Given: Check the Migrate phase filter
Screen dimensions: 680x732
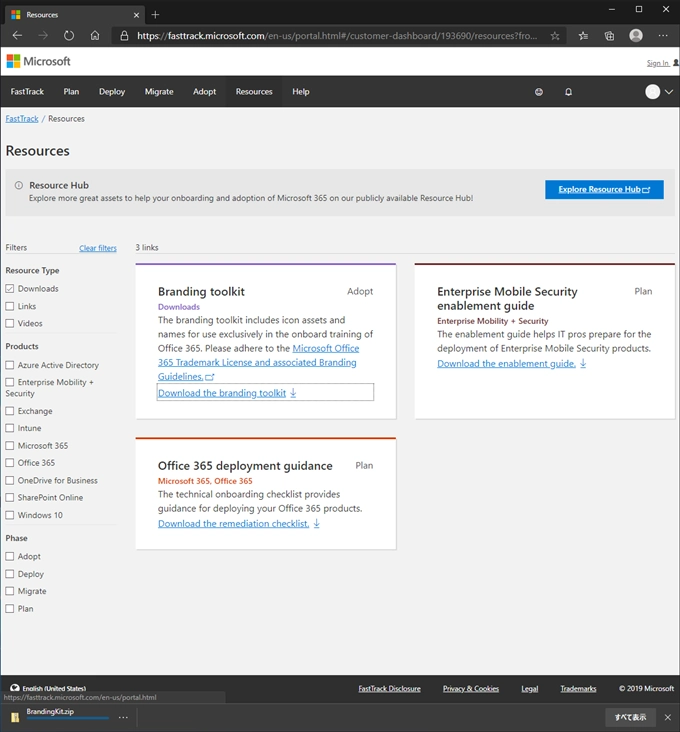Looking at the screenshot, I should tap(10, 591).
